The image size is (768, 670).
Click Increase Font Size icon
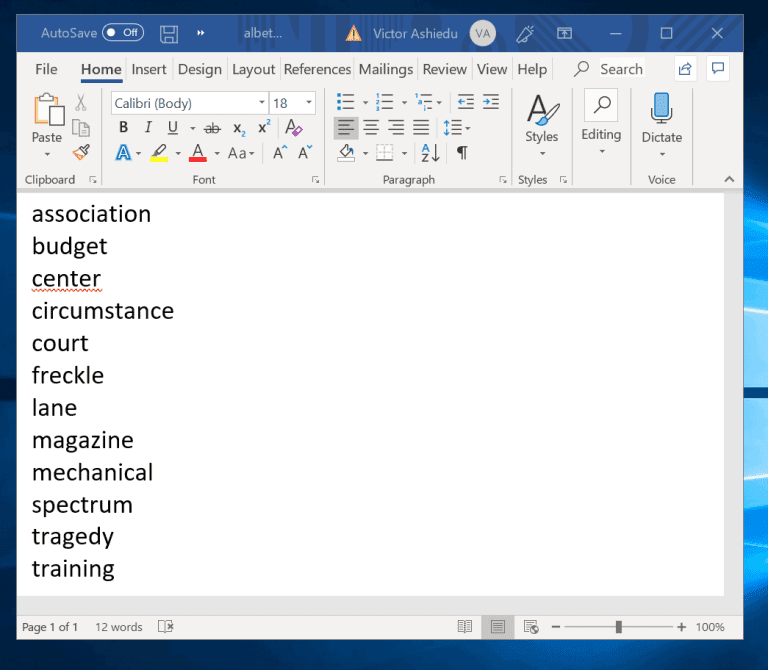280,153
